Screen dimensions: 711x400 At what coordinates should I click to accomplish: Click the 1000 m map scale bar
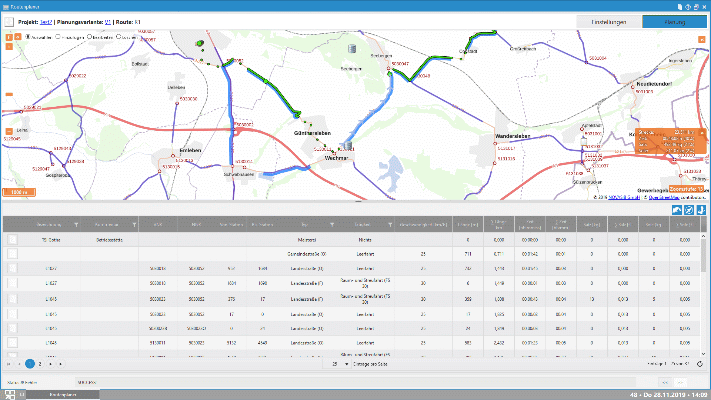click(17, 191)
